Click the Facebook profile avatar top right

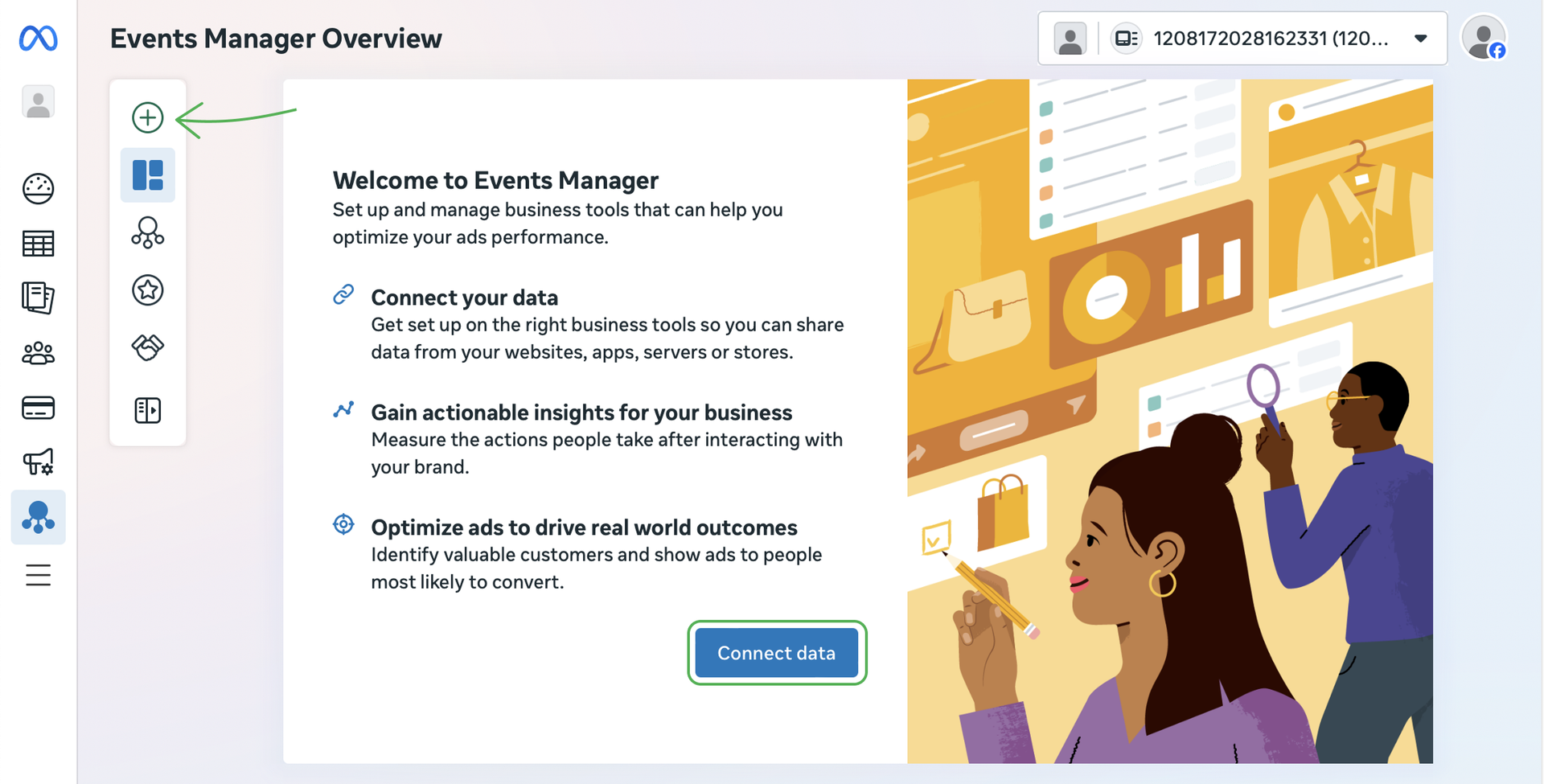click(1483, 39)
